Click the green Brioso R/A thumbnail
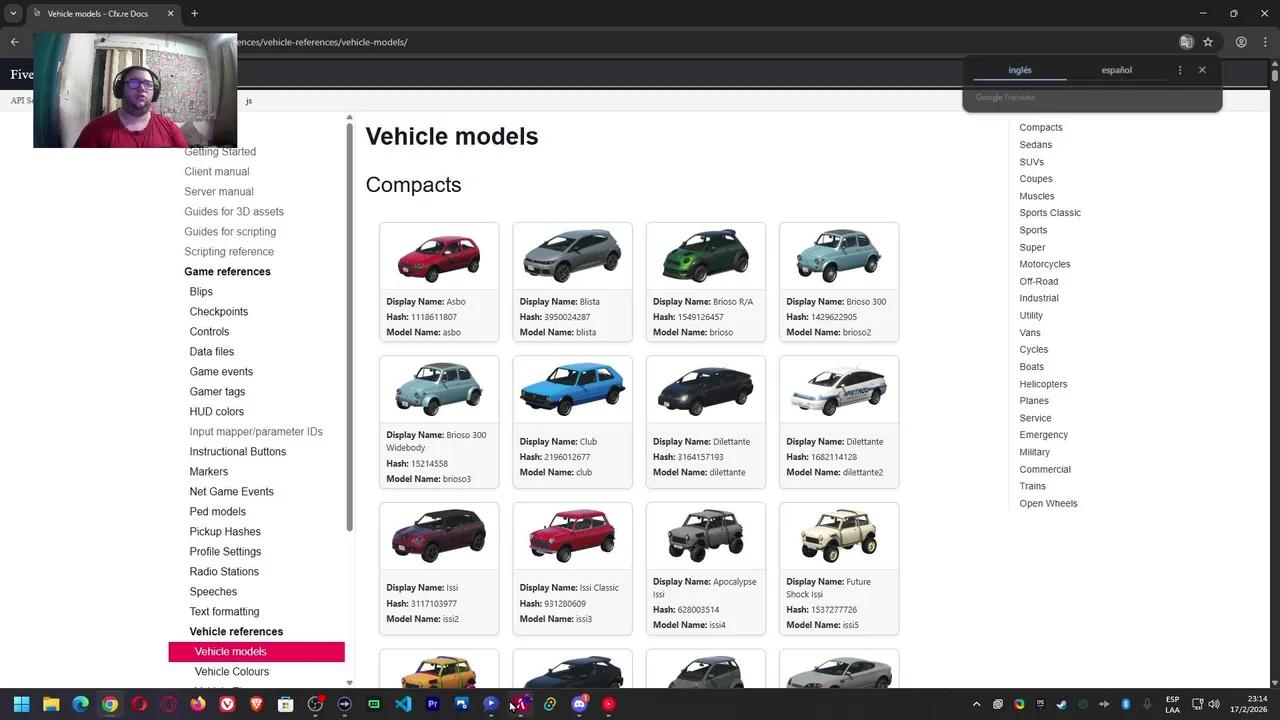The height and width of the screenshot is (720, 1280). [706, 256]
